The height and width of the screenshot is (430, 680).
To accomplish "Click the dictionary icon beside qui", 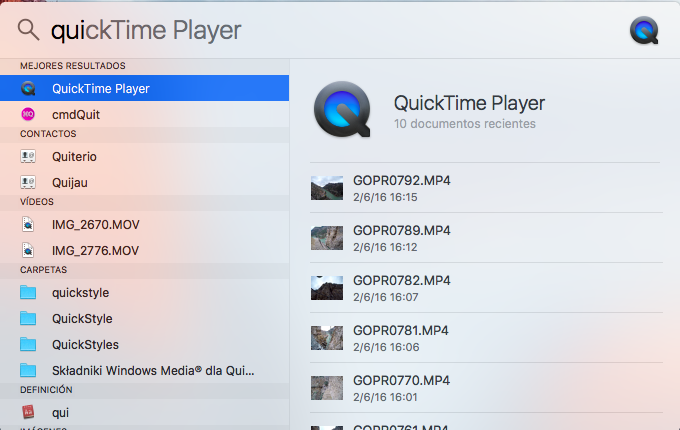I will 28,412.
